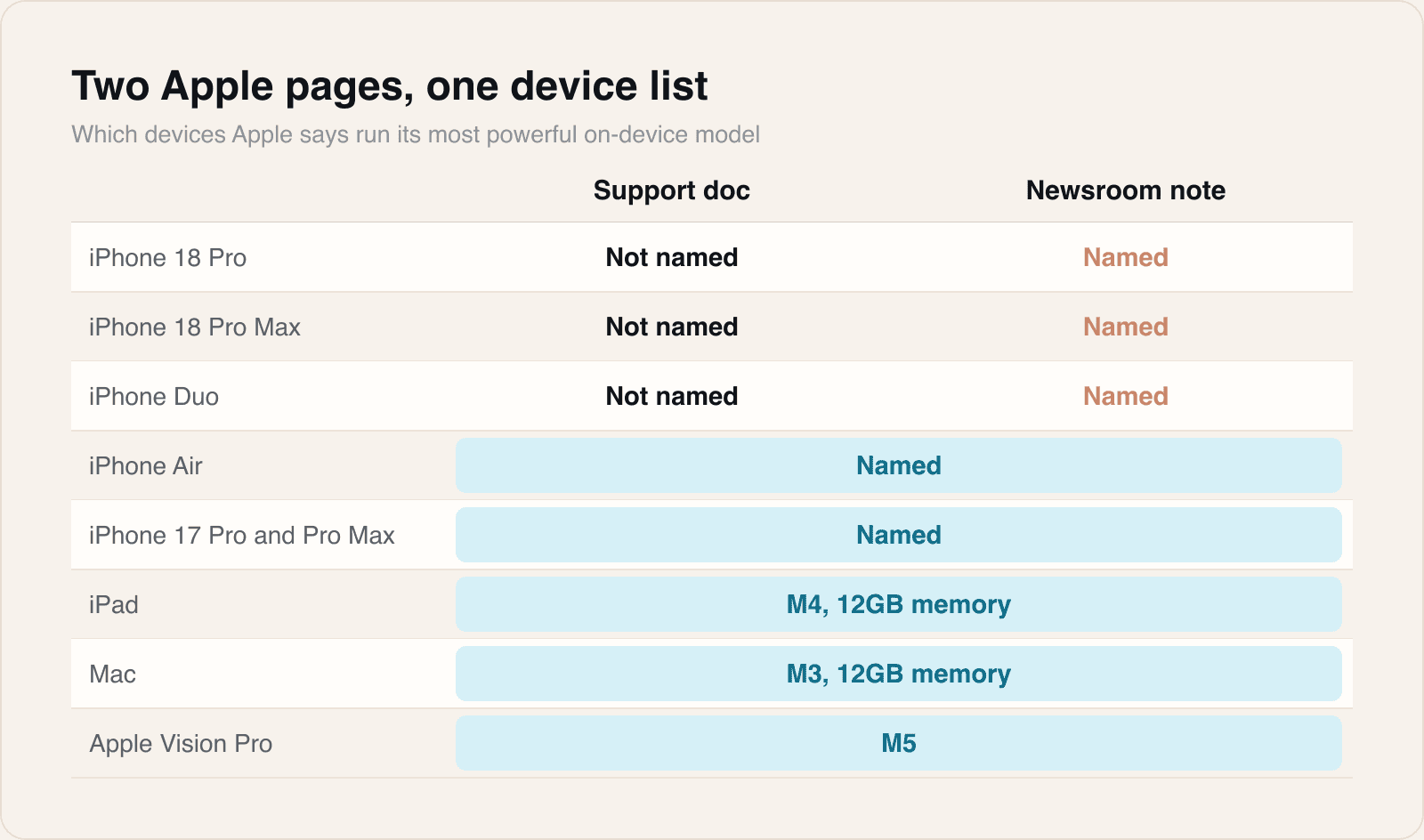Click orange 'Named' in iPhone 18 Pro Max row
Viewport: 1424px width, 840px height.
tap(1126, 327)
